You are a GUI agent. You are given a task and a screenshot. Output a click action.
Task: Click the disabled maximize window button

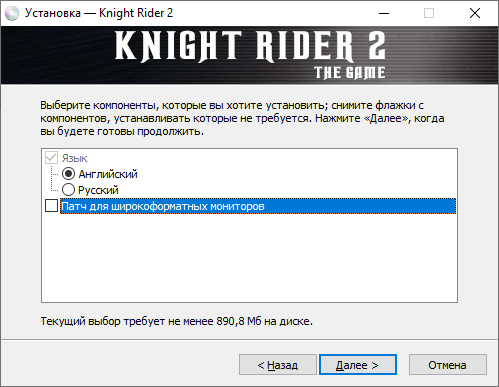click(x=429, y=13)
